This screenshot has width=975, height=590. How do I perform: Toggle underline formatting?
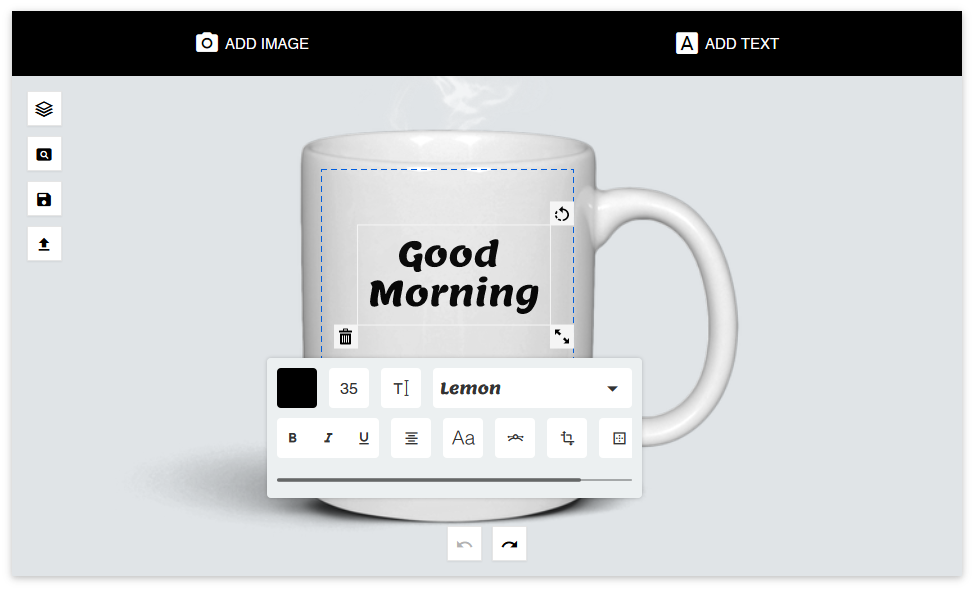coord(363,438)
